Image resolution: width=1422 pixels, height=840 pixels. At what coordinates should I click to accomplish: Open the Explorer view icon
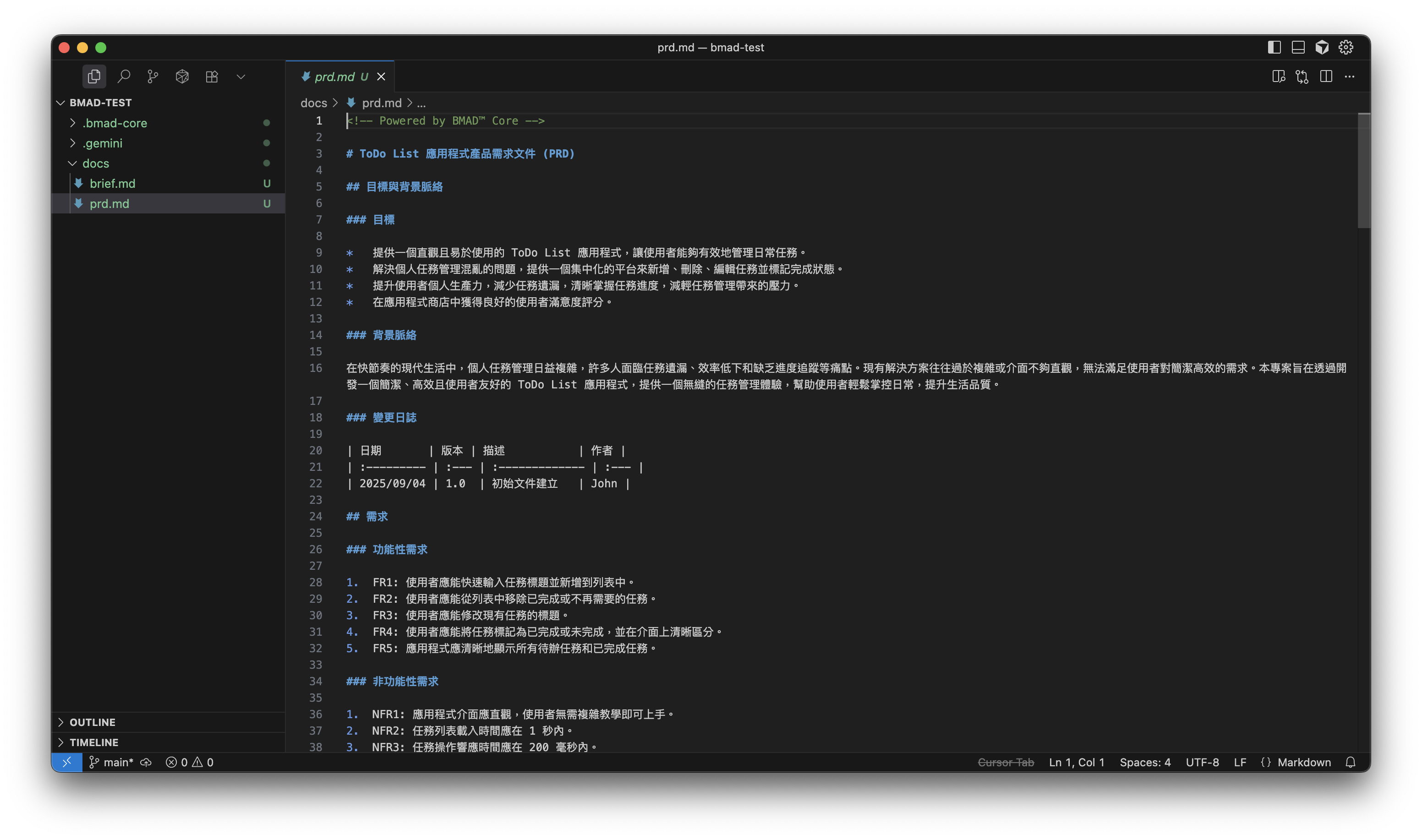[94, 76]
